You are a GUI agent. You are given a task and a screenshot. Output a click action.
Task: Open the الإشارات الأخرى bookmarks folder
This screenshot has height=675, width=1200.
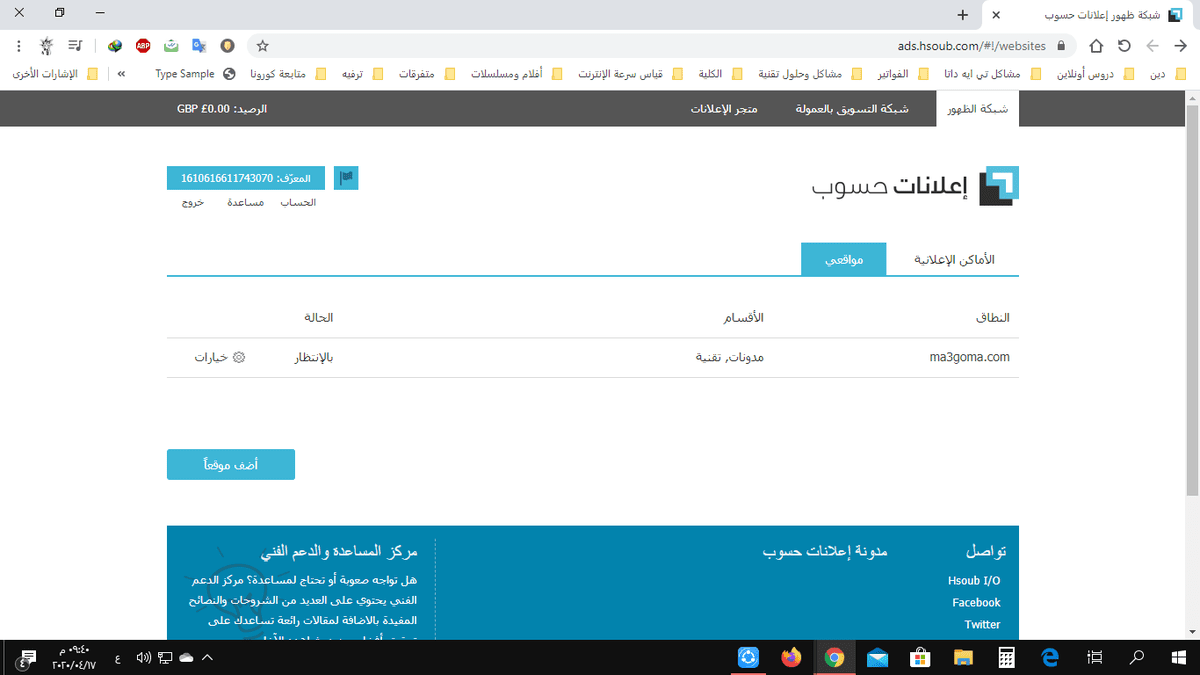point(57,73)
